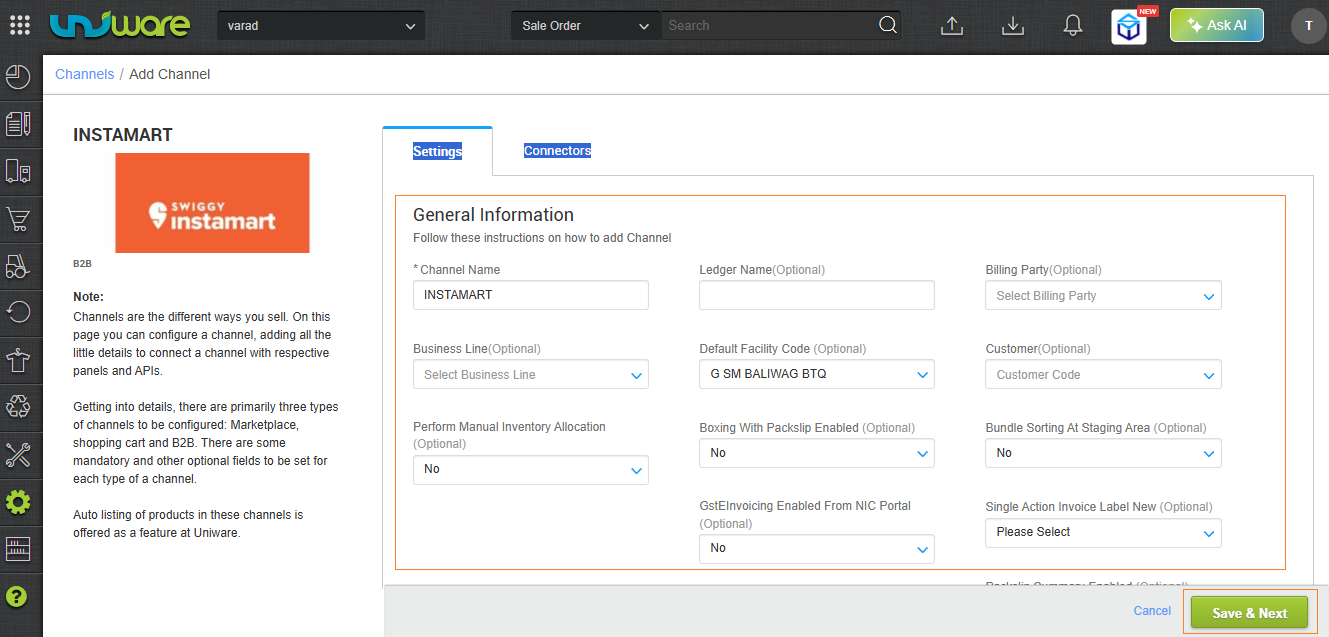Open Single Action Invoice Label New dropdown
The height and width of the screenshot is (637, 1329).
click(x=1103, y=533)
